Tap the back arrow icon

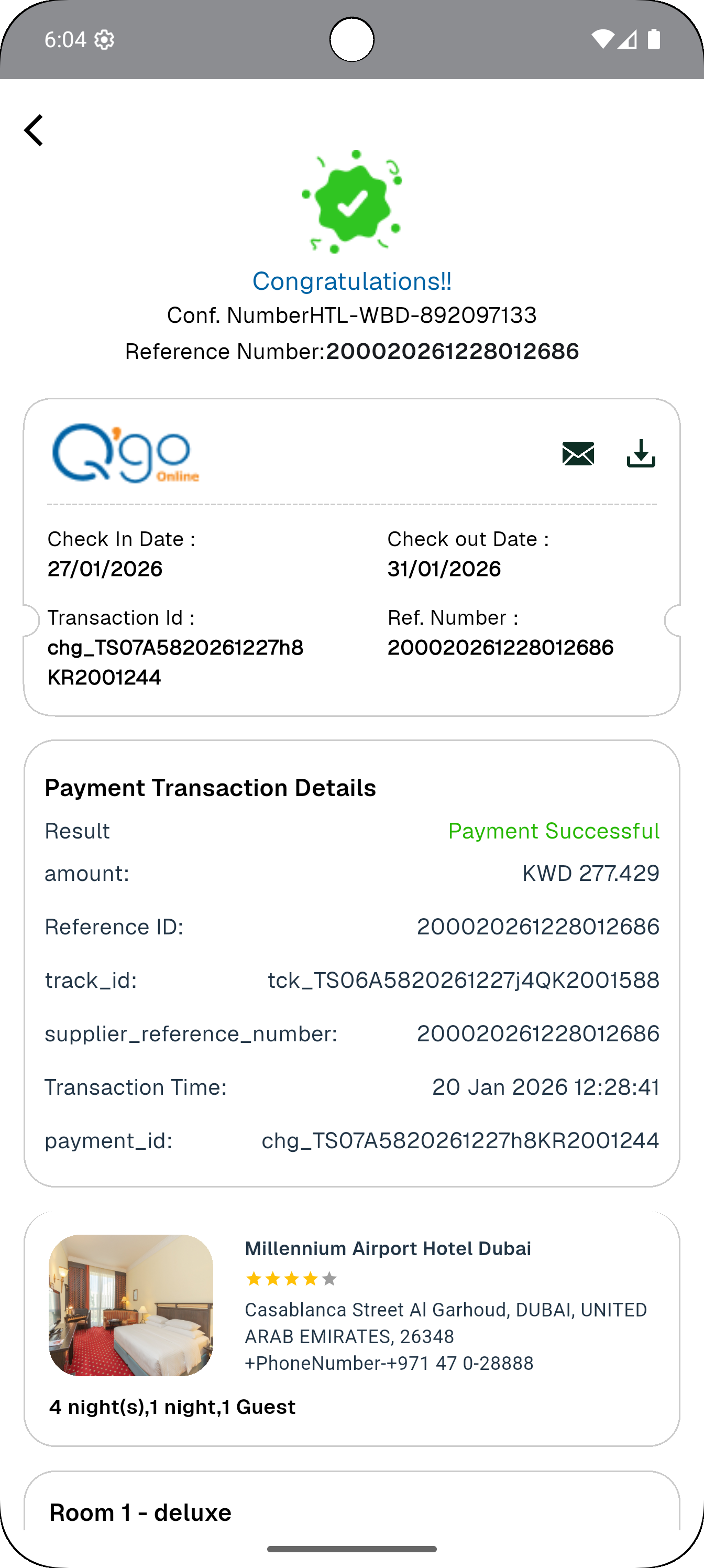pos(34,130)
